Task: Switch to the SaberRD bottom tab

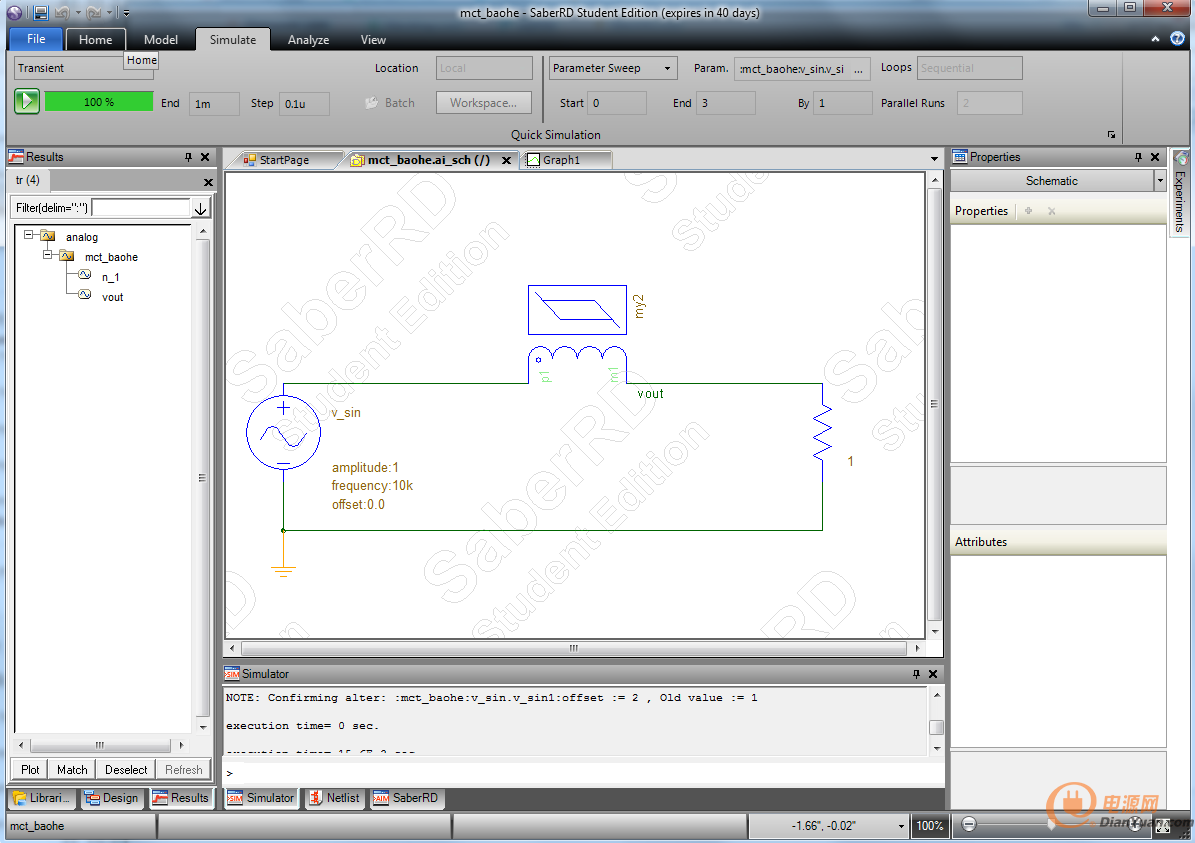Action: coord(406,798)
